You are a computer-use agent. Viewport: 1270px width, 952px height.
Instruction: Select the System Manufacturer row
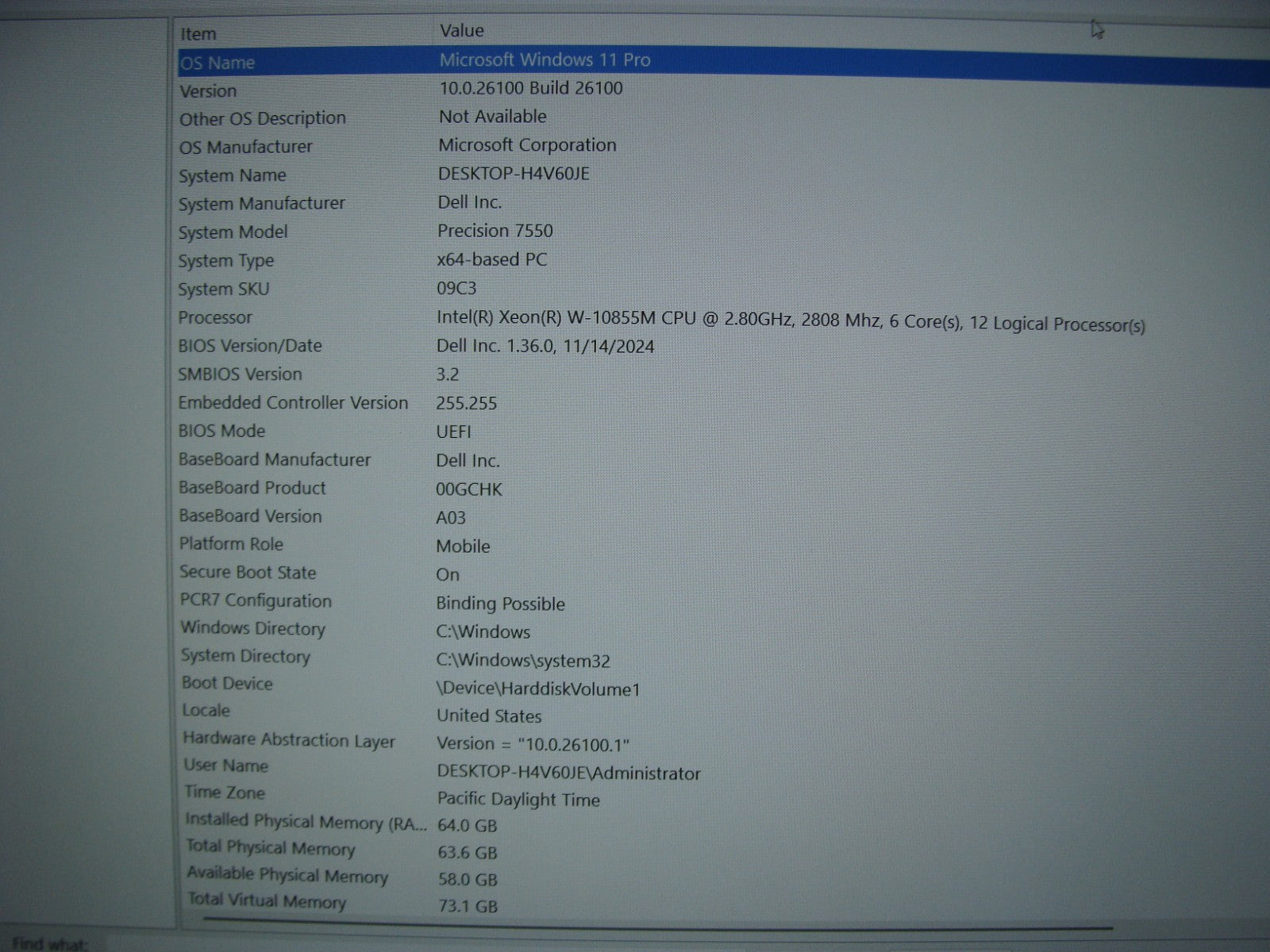[261, 204]
